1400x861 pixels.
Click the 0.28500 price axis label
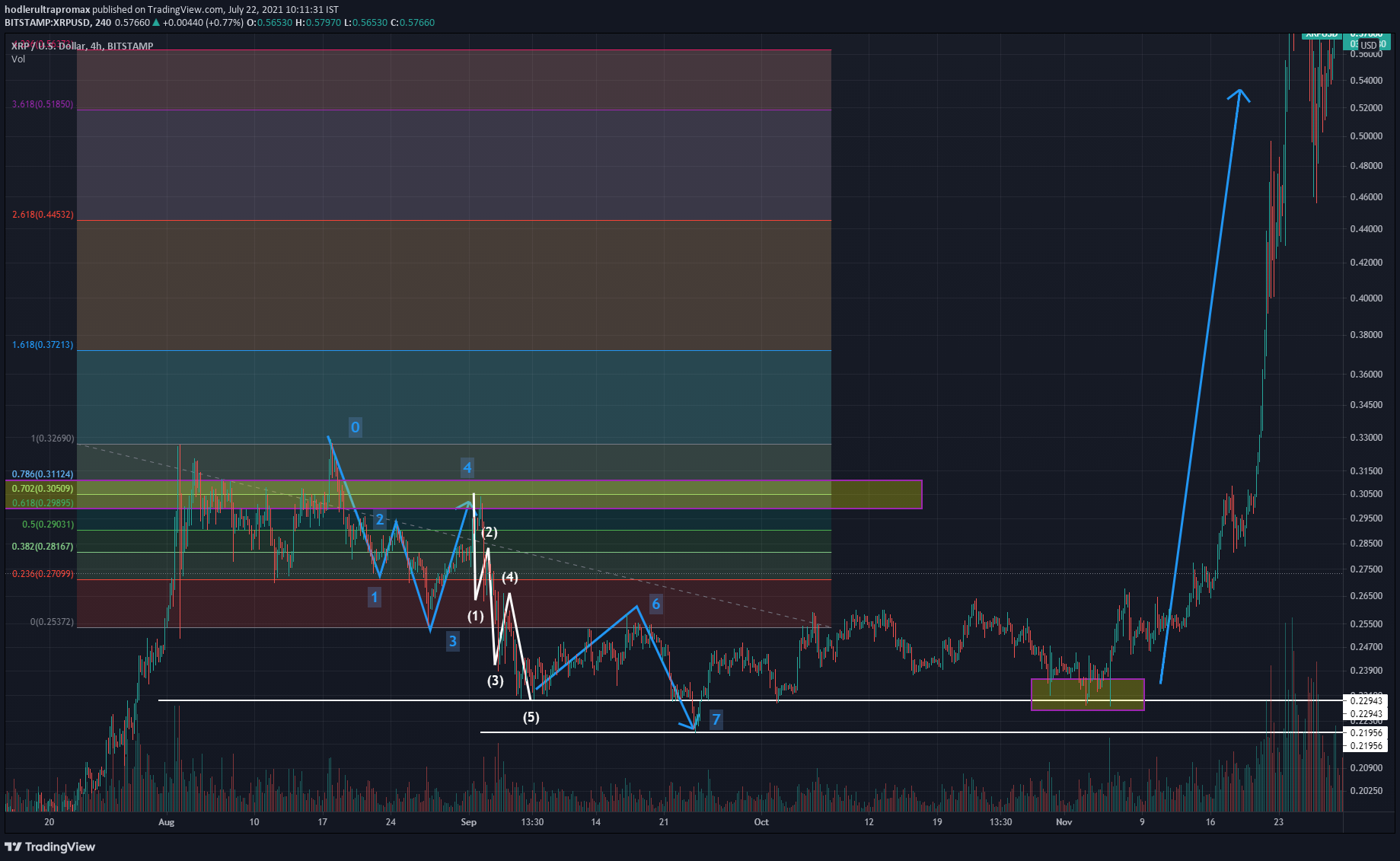point(1366,544)
